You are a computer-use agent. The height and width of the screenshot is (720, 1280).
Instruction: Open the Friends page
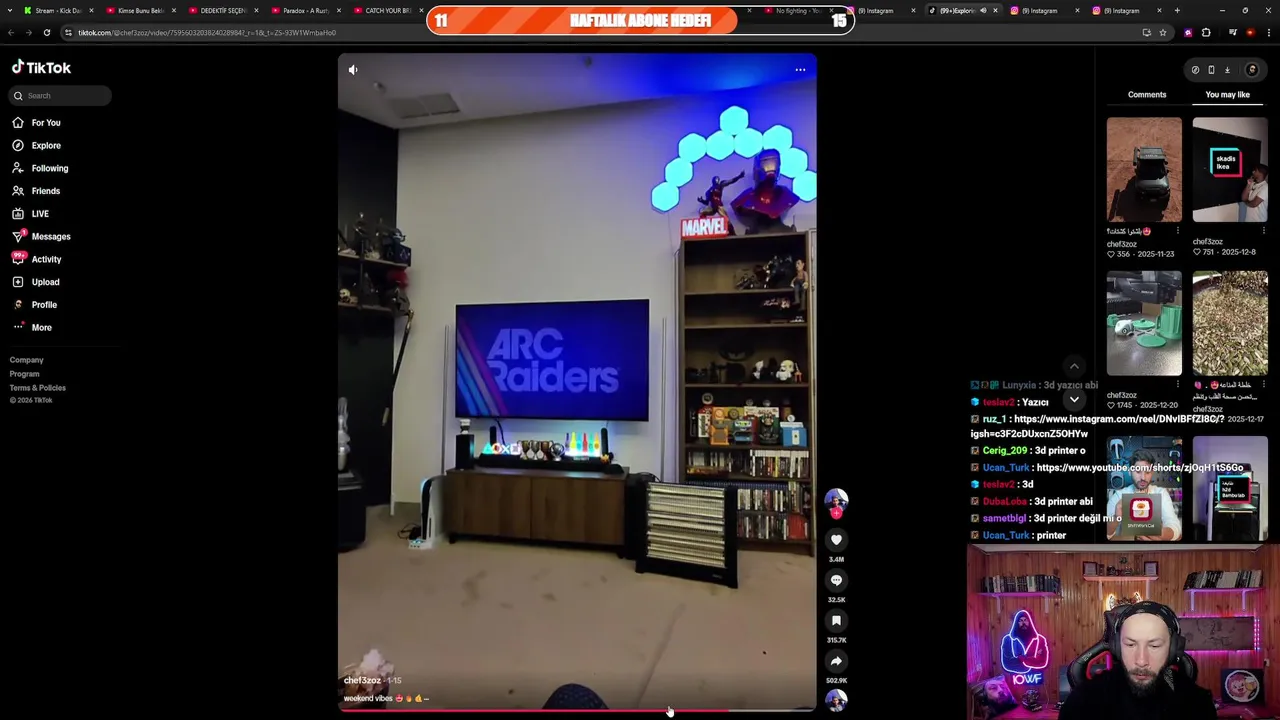click(45, 191)
